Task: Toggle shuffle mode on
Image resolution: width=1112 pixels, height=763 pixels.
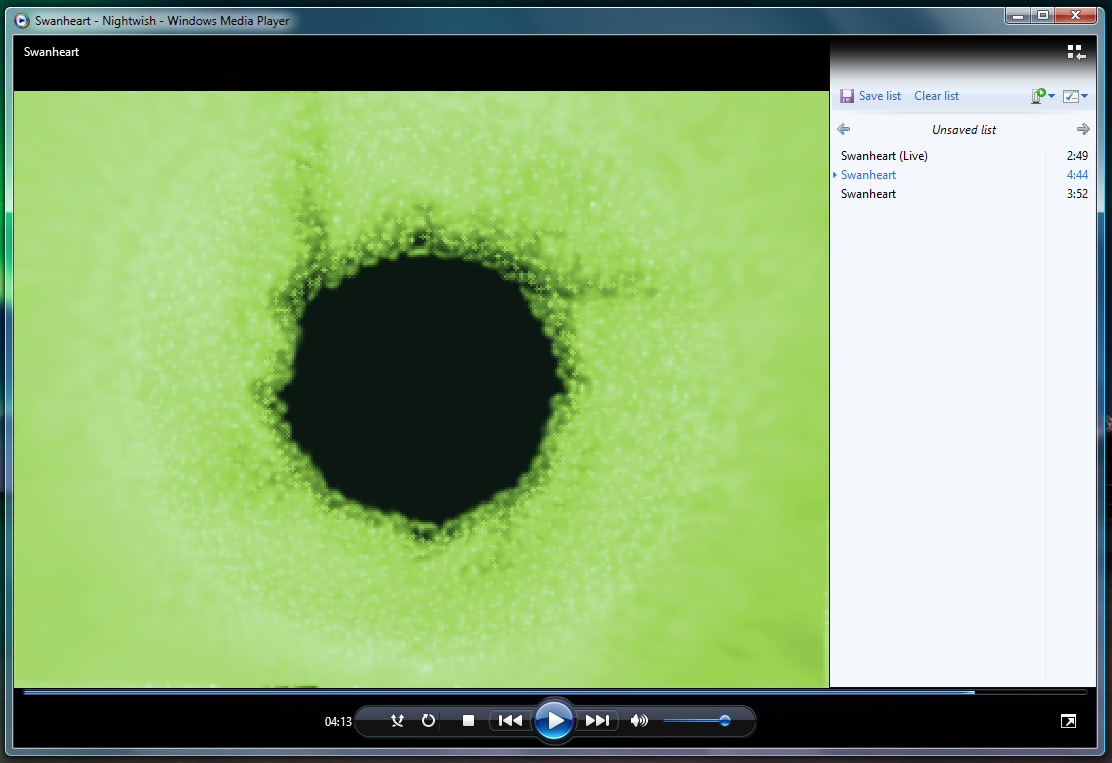Action: (x=397, y=720)
